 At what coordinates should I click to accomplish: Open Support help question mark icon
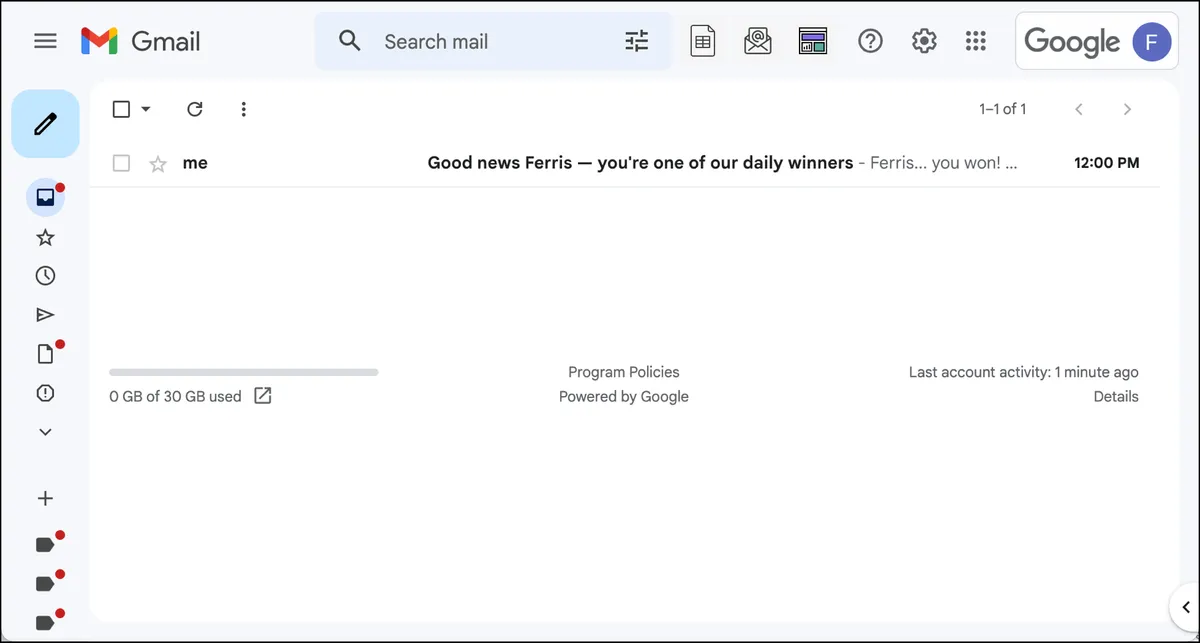pyautogui.click(x=871, y=41)
